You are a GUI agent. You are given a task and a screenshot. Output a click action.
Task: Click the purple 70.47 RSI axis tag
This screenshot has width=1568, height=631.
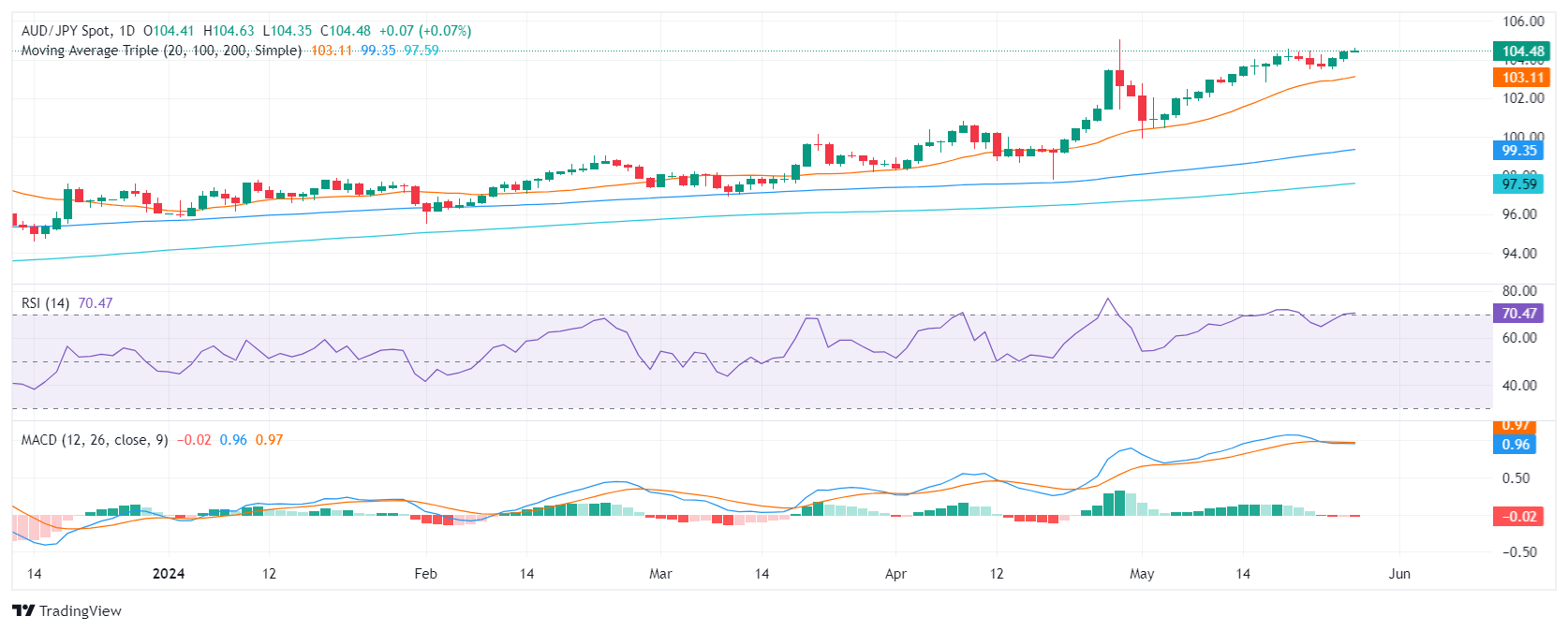(x=1518, y=314)
